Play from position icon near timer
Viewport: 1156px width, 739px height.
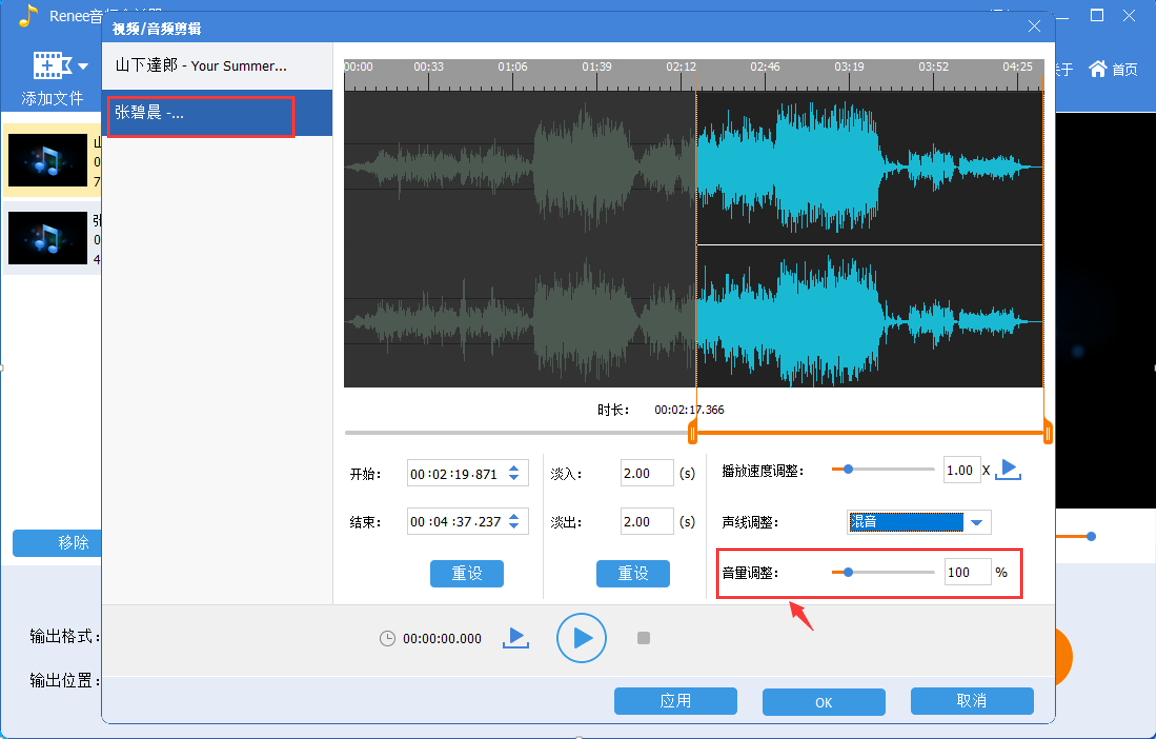(515, 638)
